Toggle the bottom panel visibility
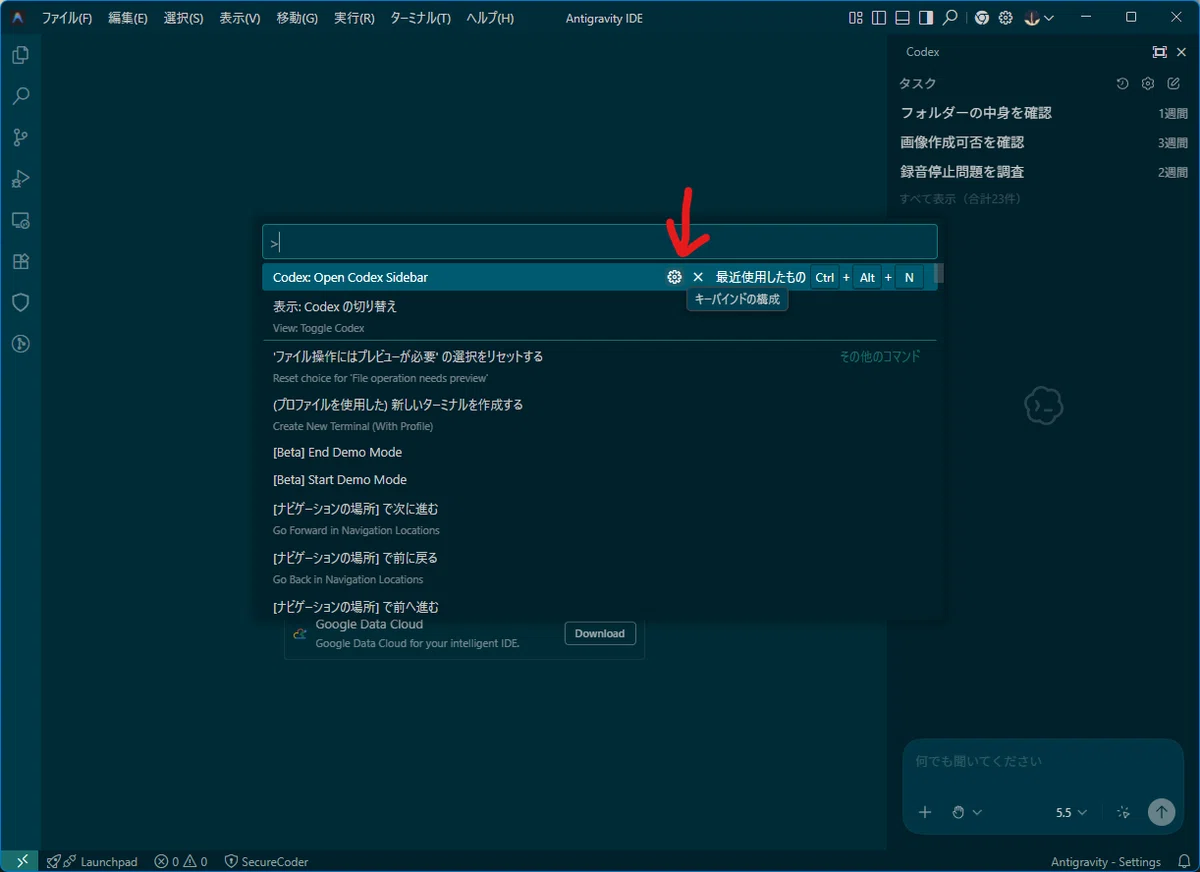 pyautogui.click(x=902, y=17)
